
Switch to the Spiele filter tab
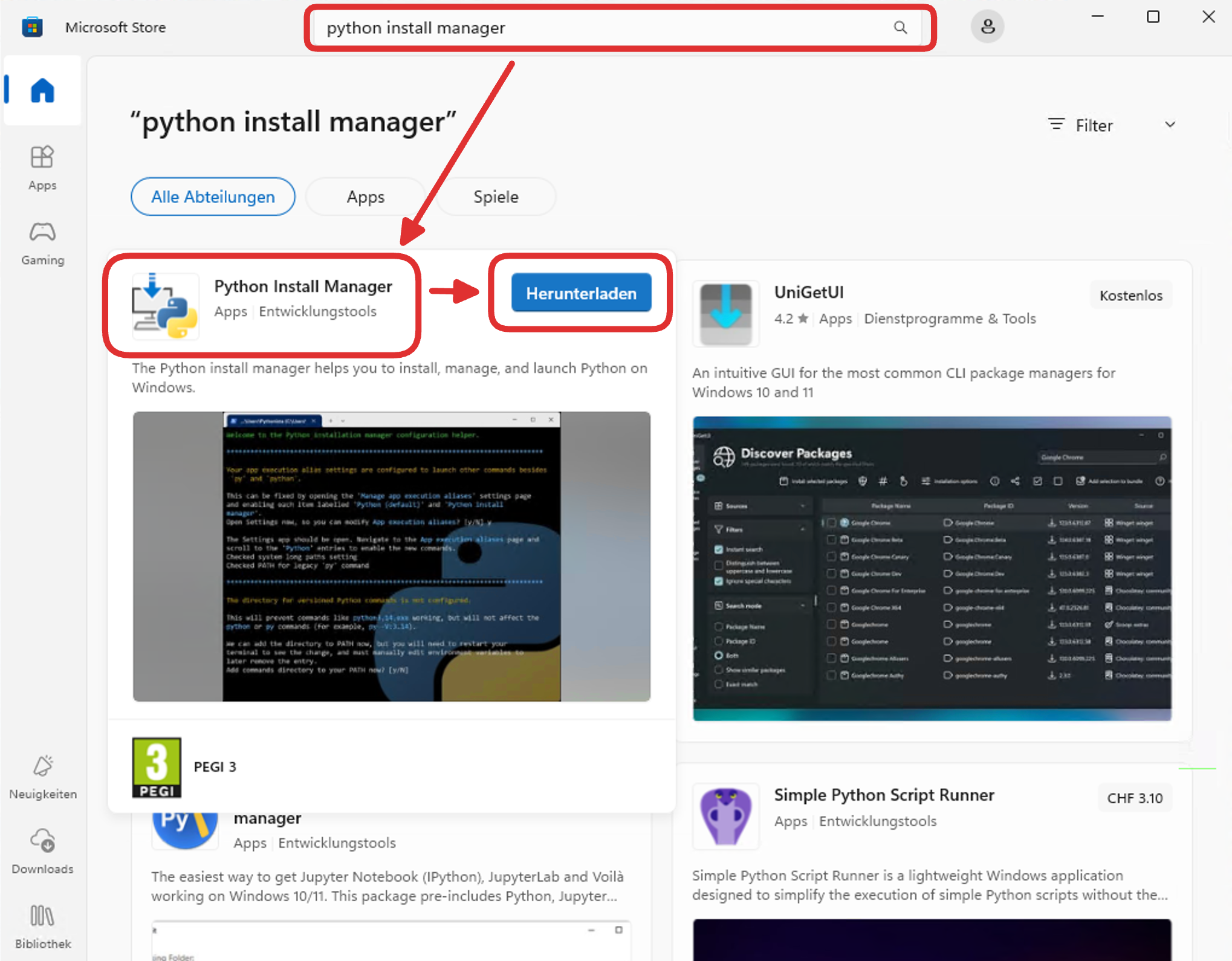496,196
